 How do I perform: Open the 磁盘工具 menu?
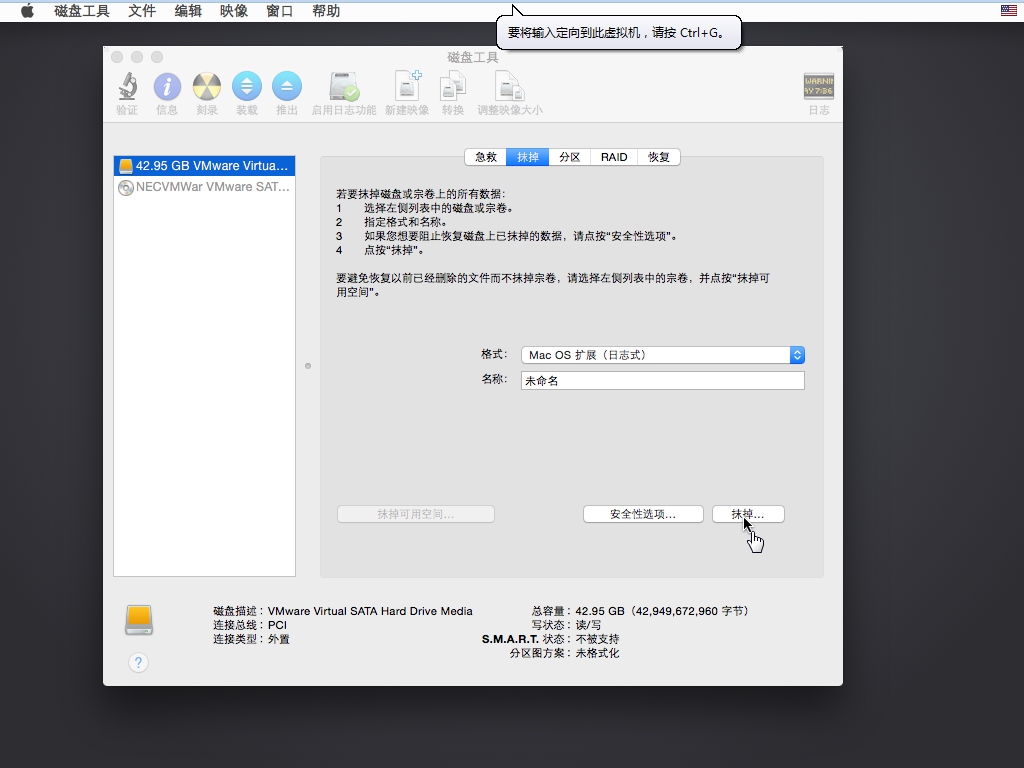[82, 11]
